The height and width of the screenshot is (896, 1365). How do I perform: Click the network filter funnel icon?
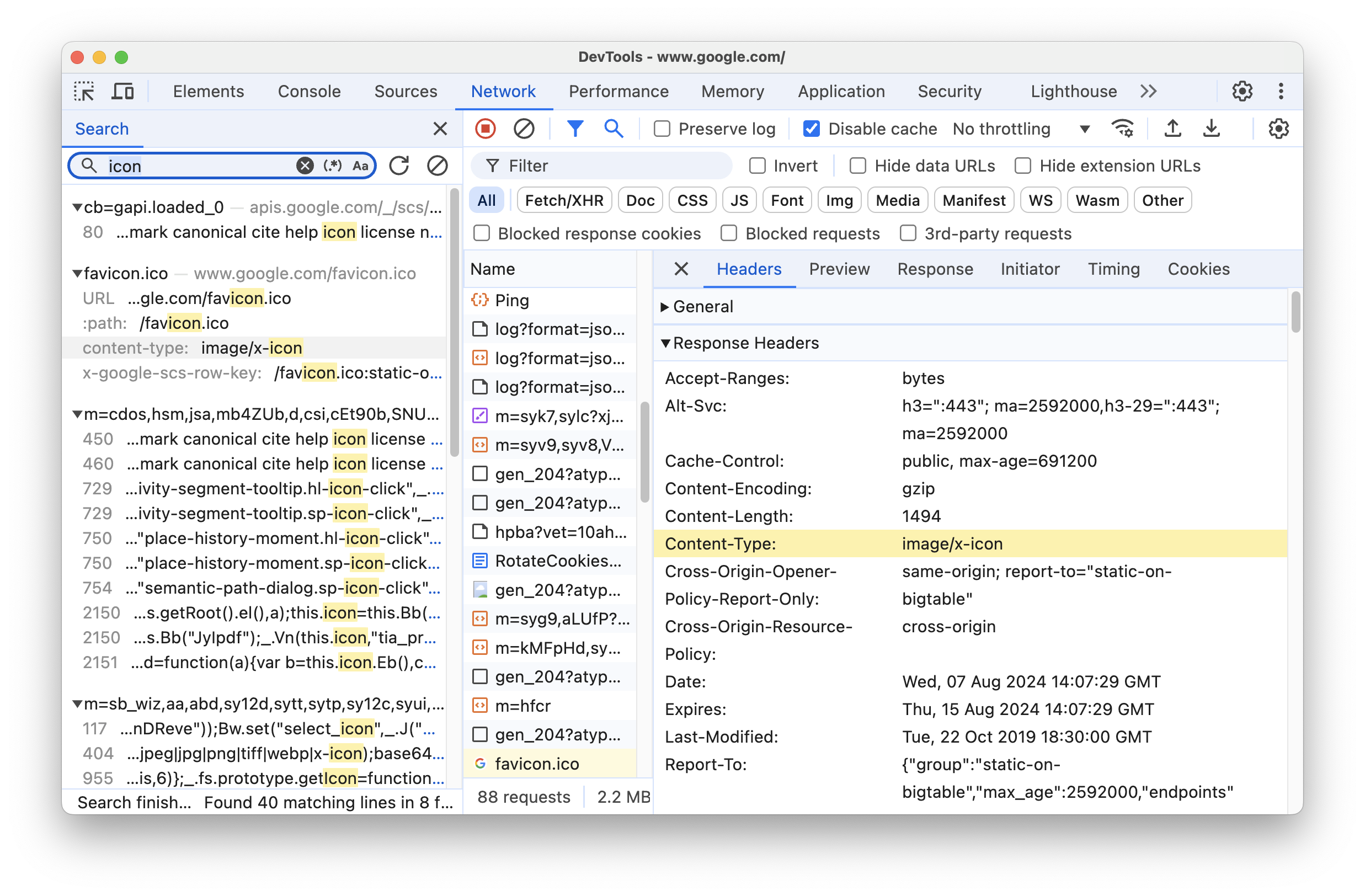click(x=576, y=128)
